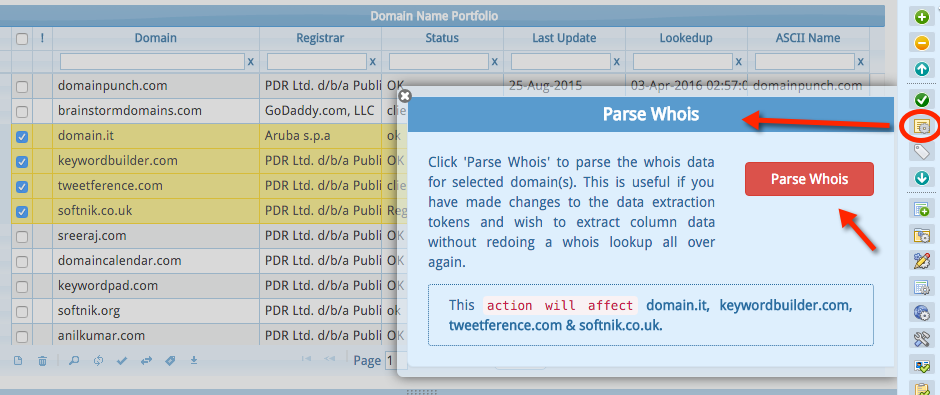Click the teal up-arrow sidebar icon
Image resolution: width=940 pixels, height=395 pixels.
tap(921, 69)
